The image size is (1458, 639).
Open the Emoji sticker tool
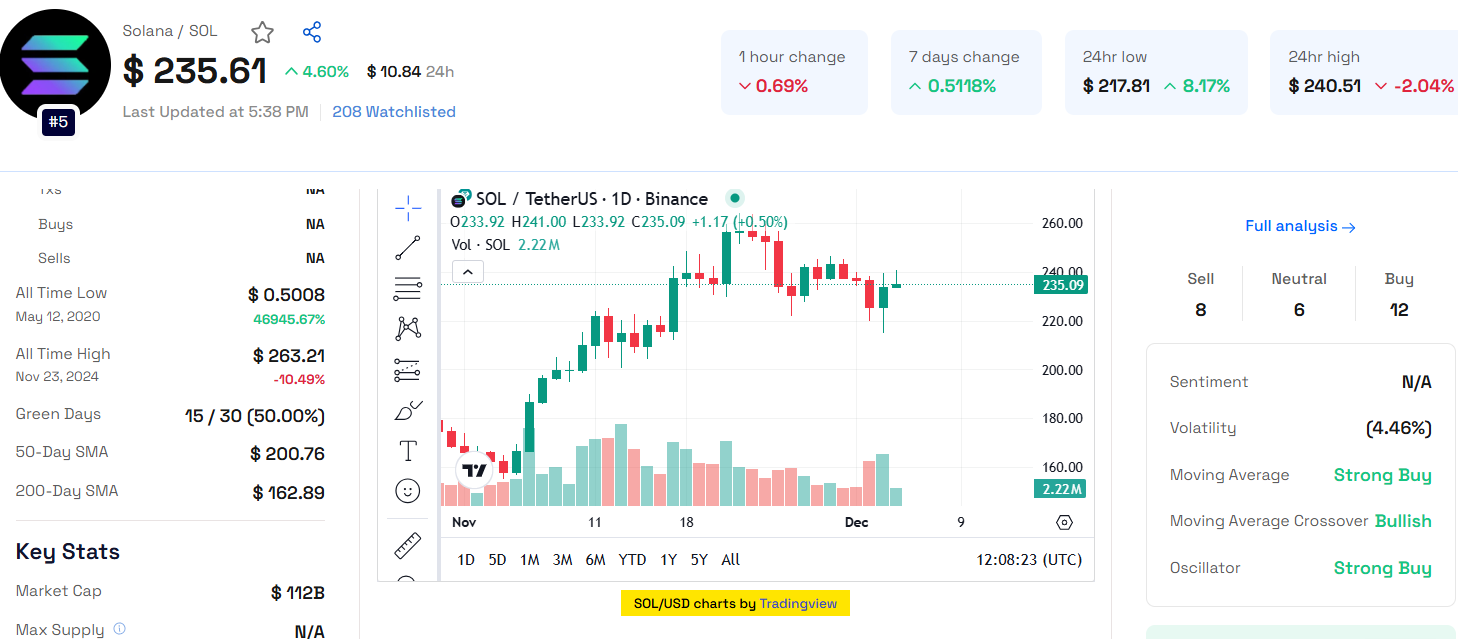[407, 490]
